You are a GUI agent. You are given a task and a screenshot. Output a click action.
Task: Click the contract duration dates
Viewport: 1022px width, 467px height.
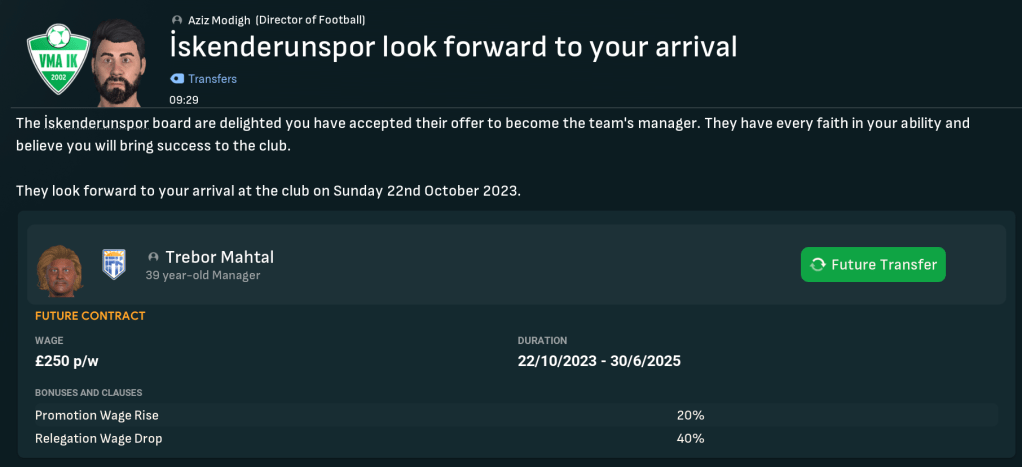[599, 361]
